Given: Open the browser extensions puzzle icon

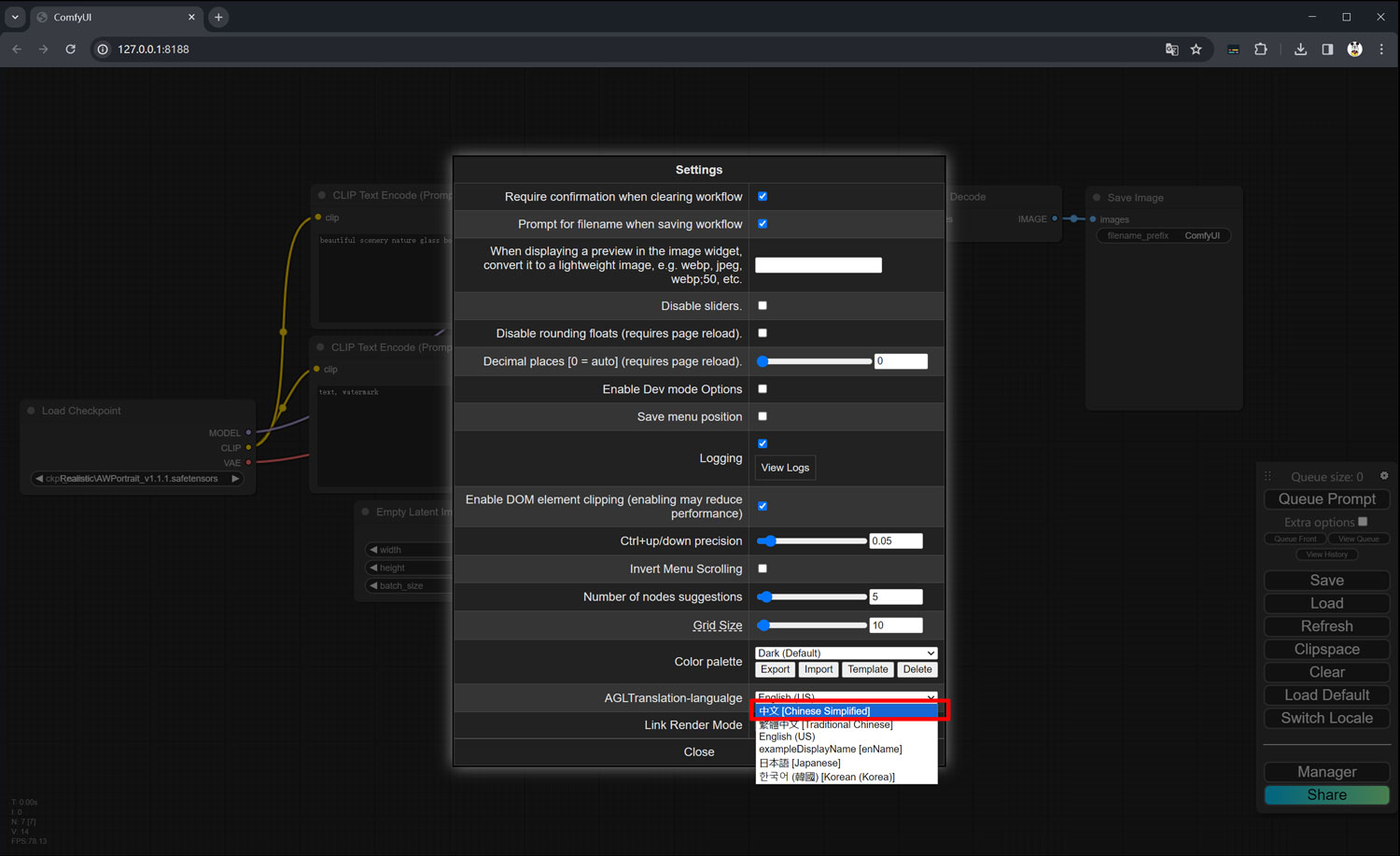Looking at the screenshot, I should pyautogui.click(x=1261, y=49).
